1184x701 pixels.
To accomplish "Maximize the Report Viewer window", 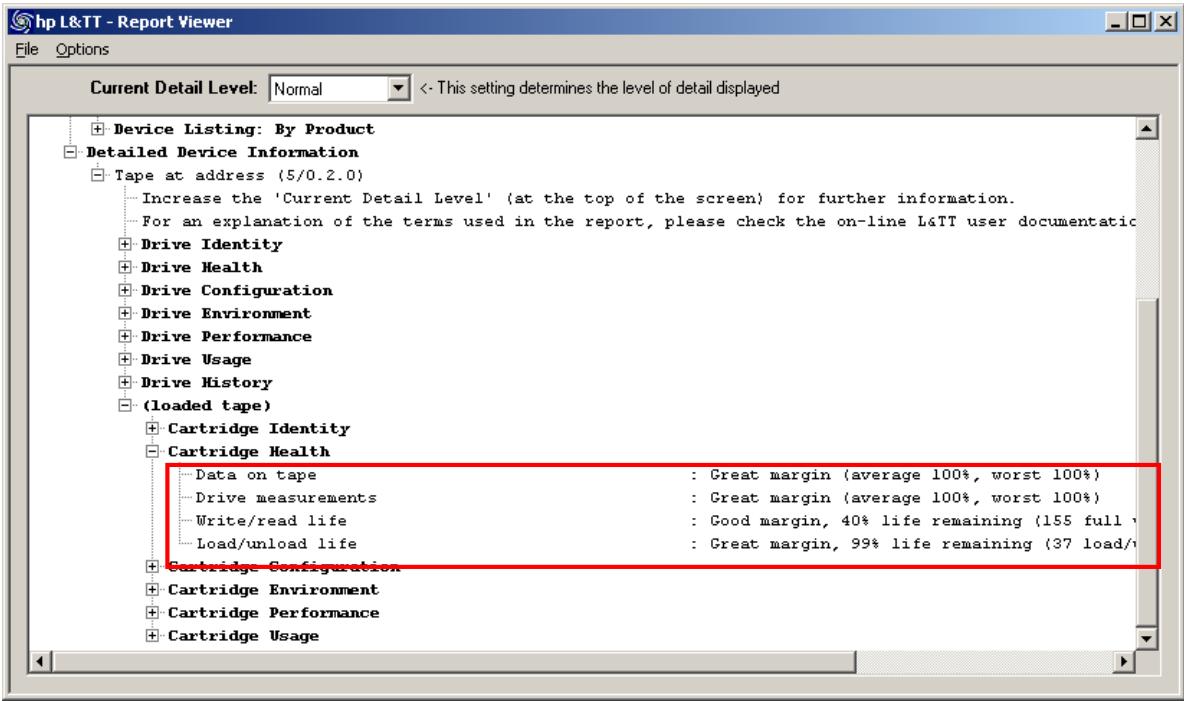I will pos(1139,21).
